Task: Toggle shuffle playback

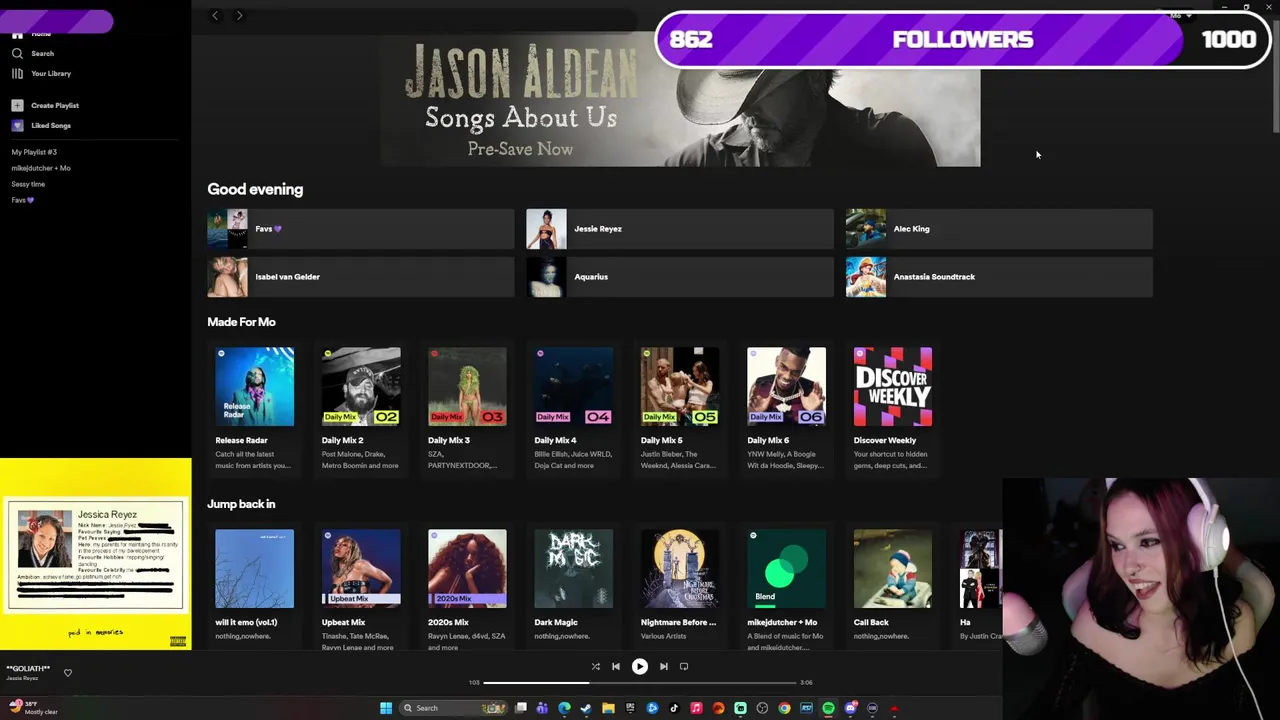Action: pos(595,666)
